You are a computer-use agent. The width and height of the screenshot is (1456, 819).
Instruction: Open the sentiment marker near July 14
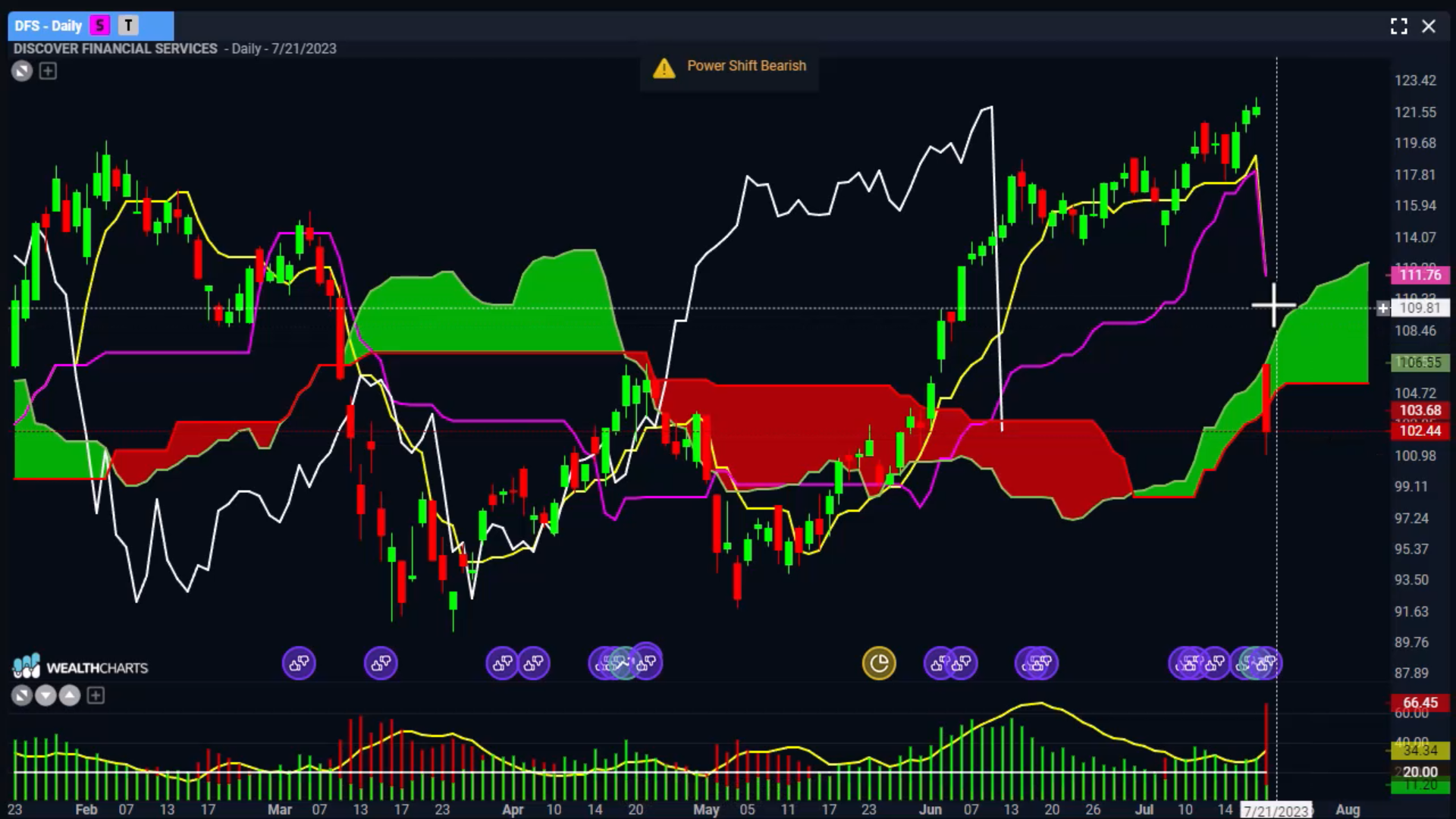tap(1214, 664)
